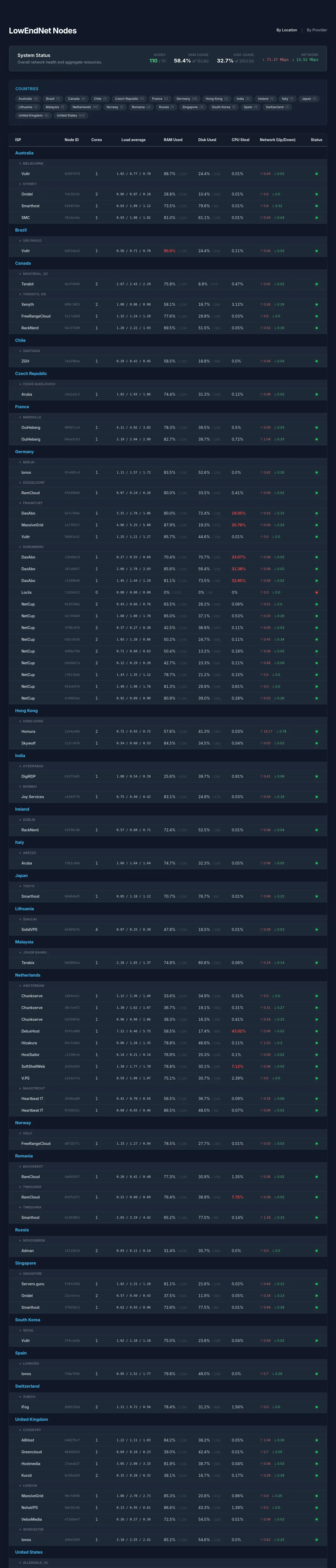The width and height of the screenshot is (336, 1568).
Task: Click the Joy Services status indicator
Action: (x=316, y=797)
